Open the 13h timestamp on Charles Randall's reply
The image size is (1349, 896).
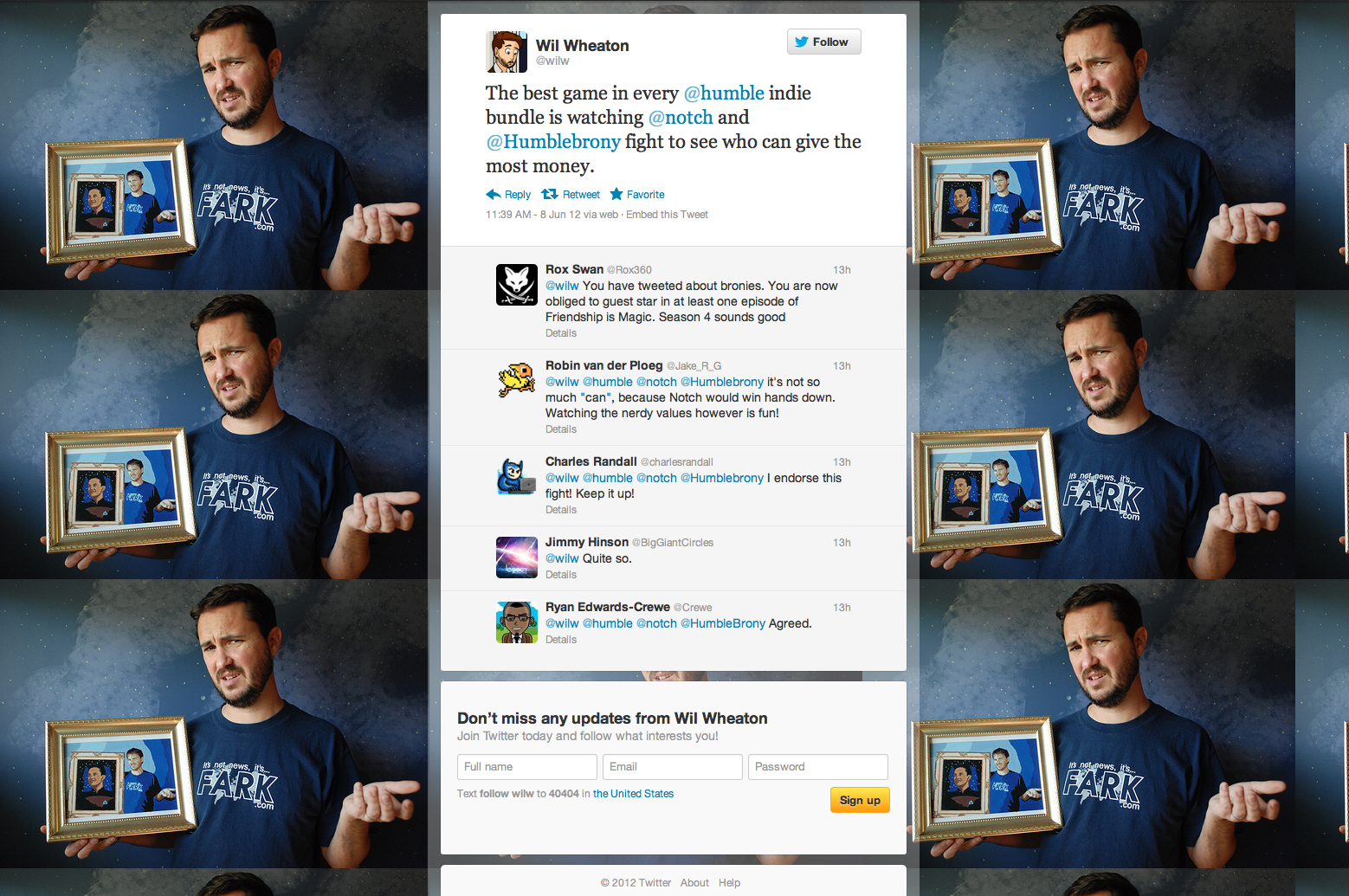point(842,462)
